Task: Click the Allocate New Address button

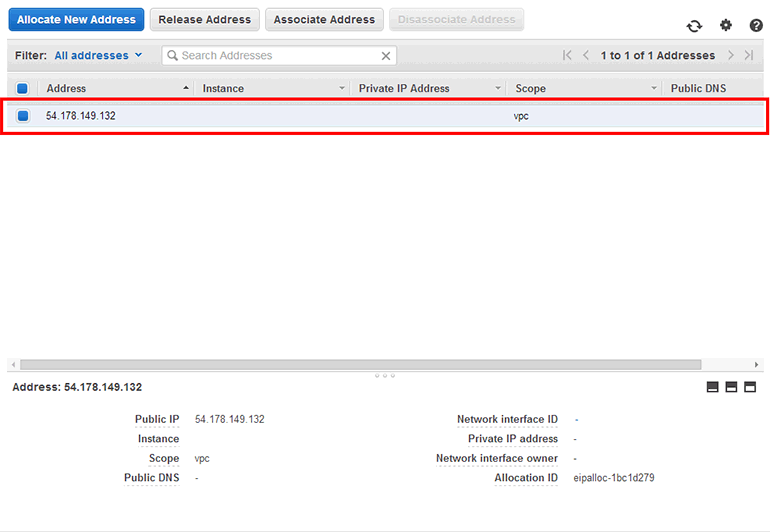Action: pos(77,19)
